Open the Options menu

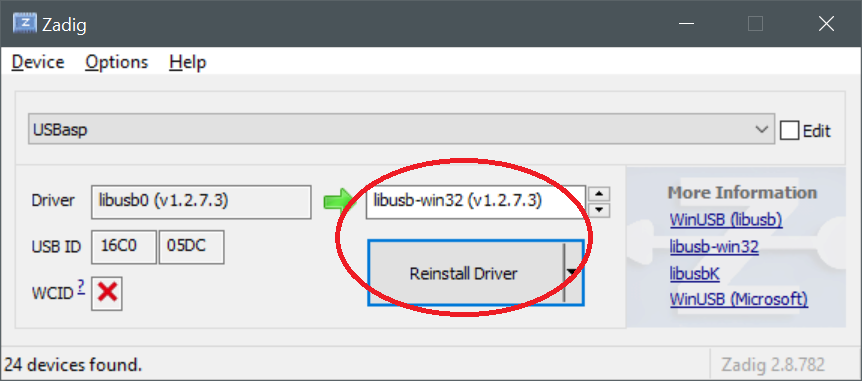117,62
